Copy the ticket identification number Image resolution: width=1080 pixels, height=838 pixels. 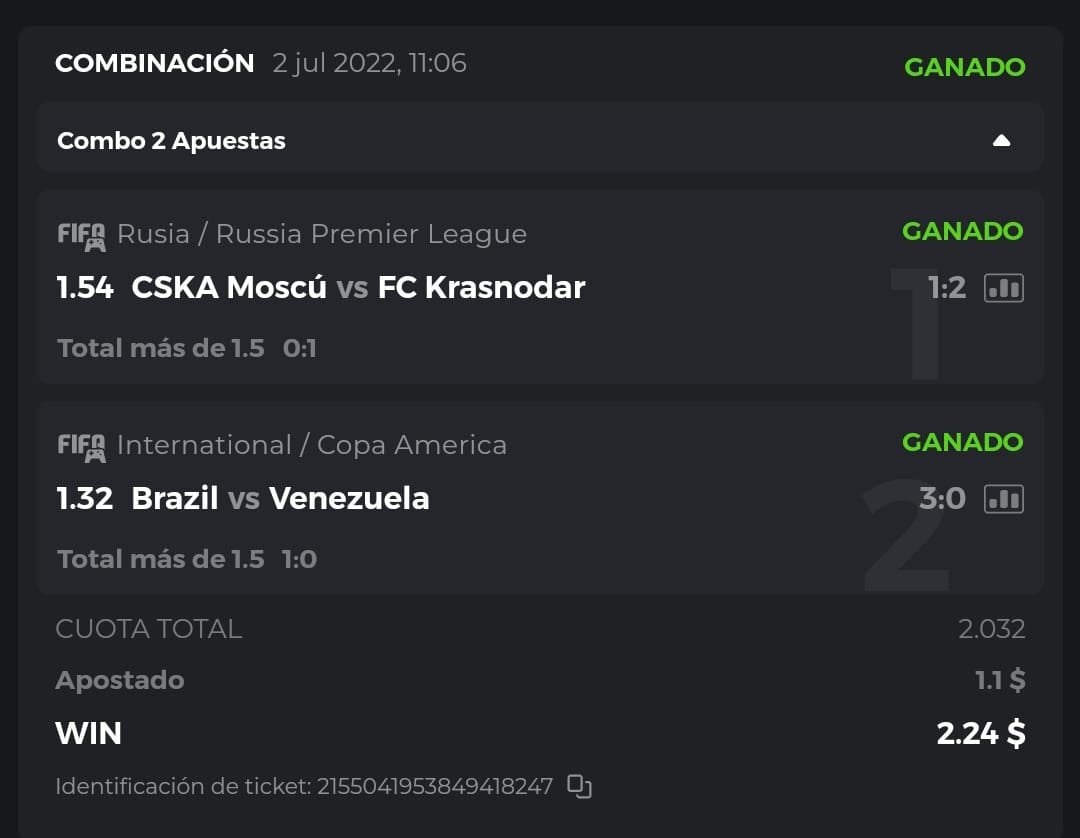(579, 786)
